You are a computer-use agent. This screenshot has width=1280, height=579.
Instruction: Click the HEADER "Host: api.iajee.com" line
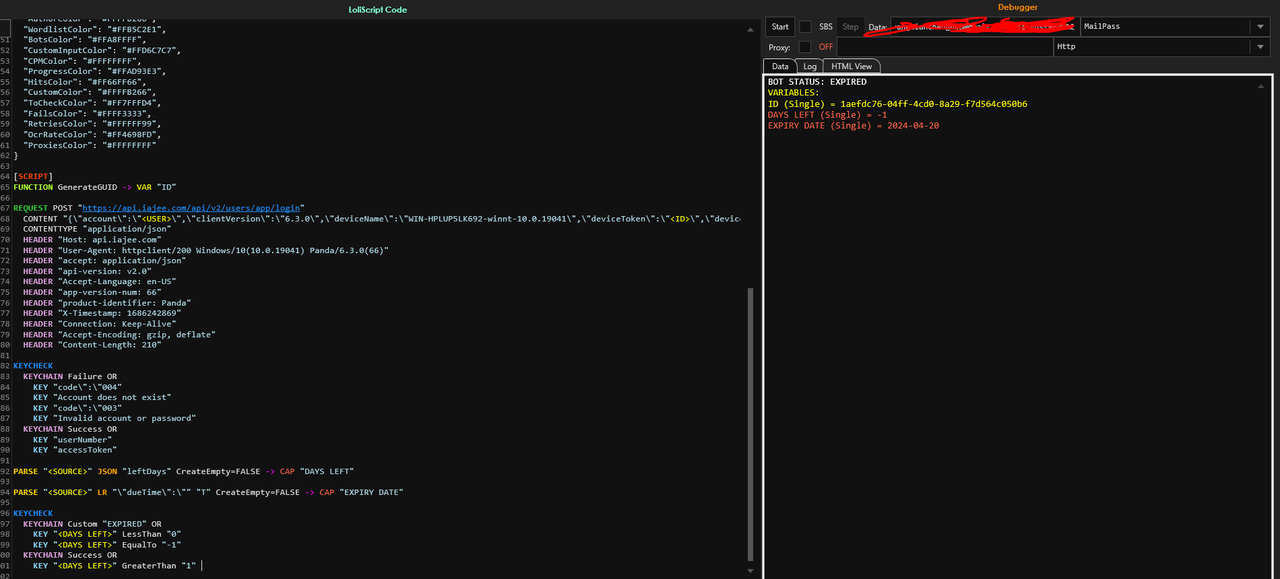click(x=92, y=239)
